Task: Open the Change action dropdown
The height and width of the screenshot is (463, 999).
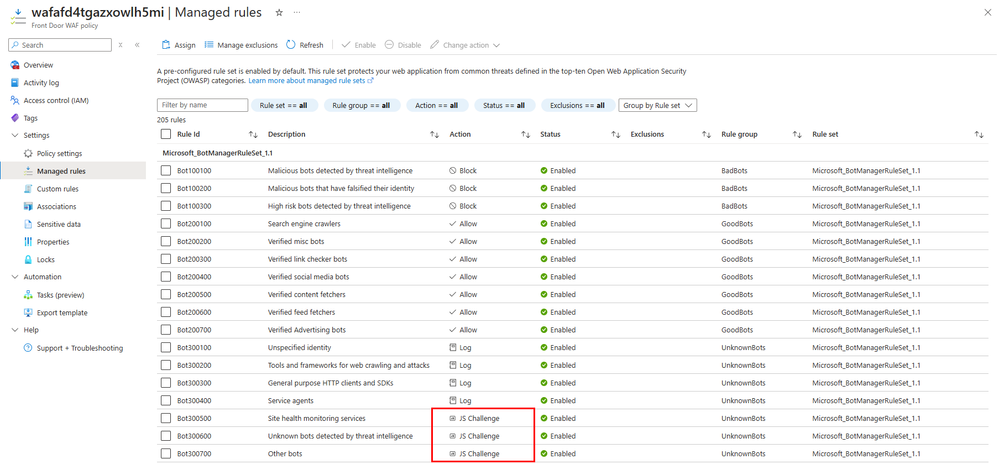Action: coord(465,45)
